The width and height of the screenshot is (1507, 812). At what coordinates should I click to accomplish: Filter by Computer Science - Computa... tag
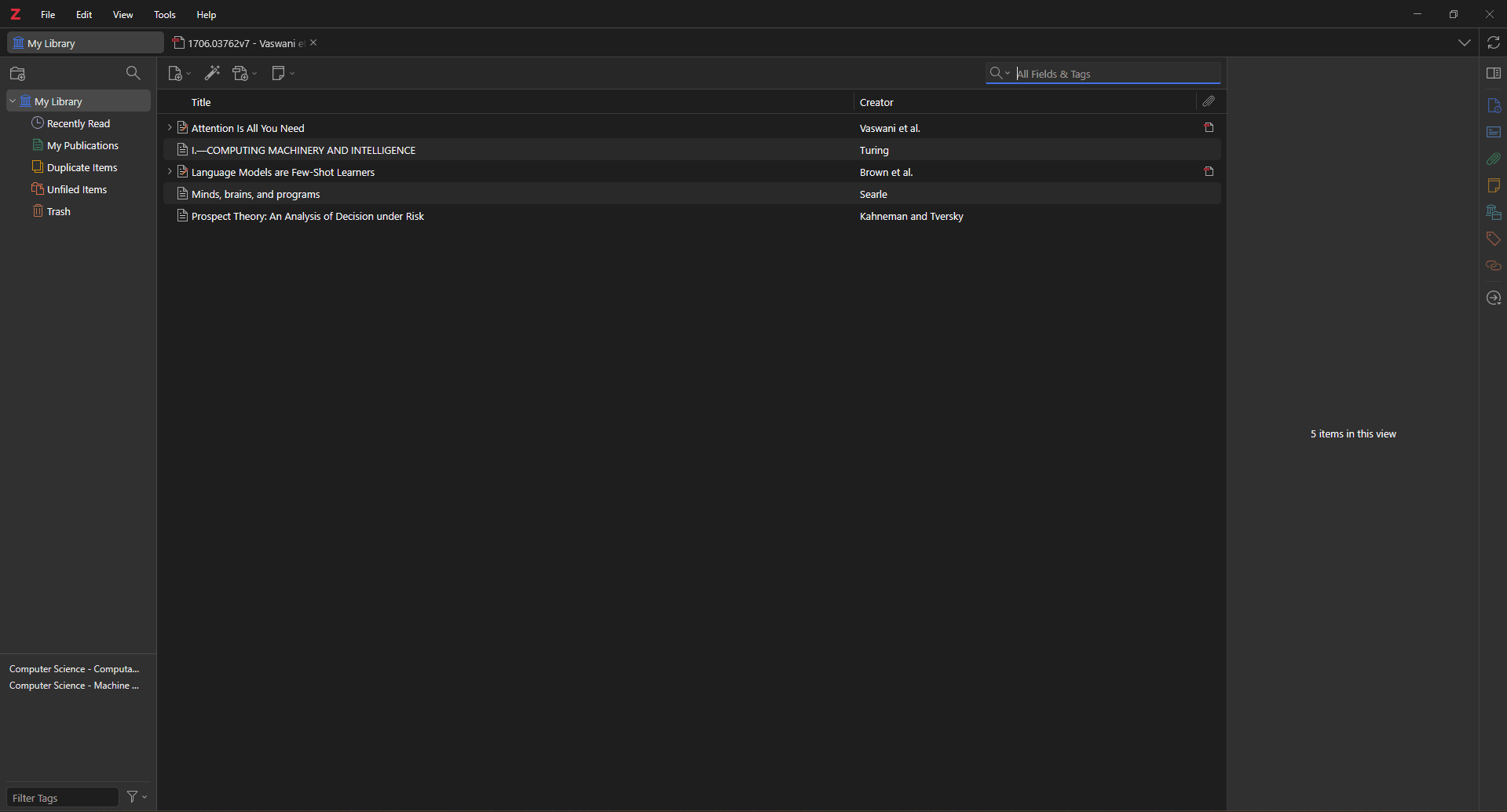pos(75,669)
